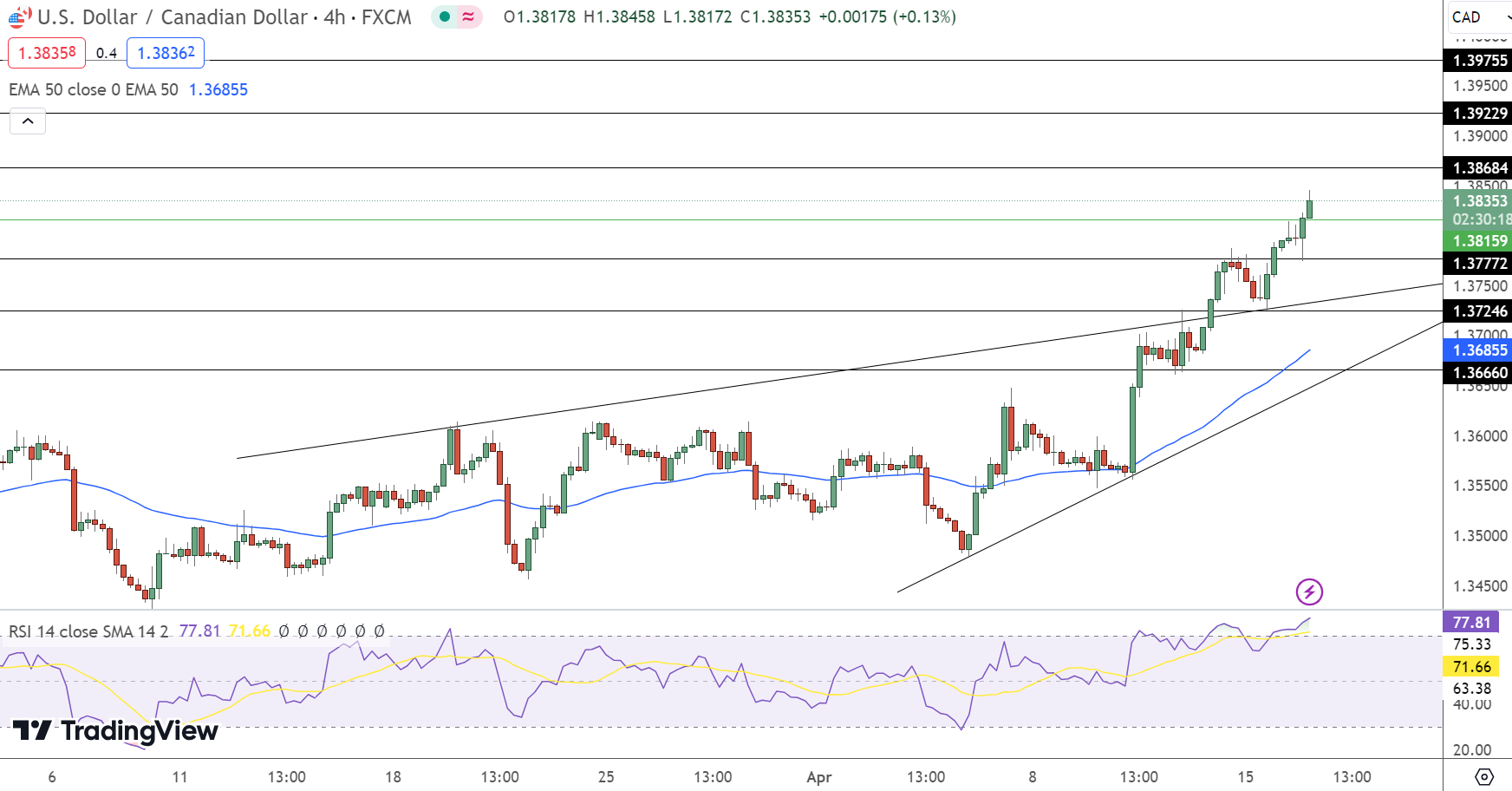Screen dimensions: 1512x791
Task: Click the green current price 1.38353 label
Action: coord(1479,201)
